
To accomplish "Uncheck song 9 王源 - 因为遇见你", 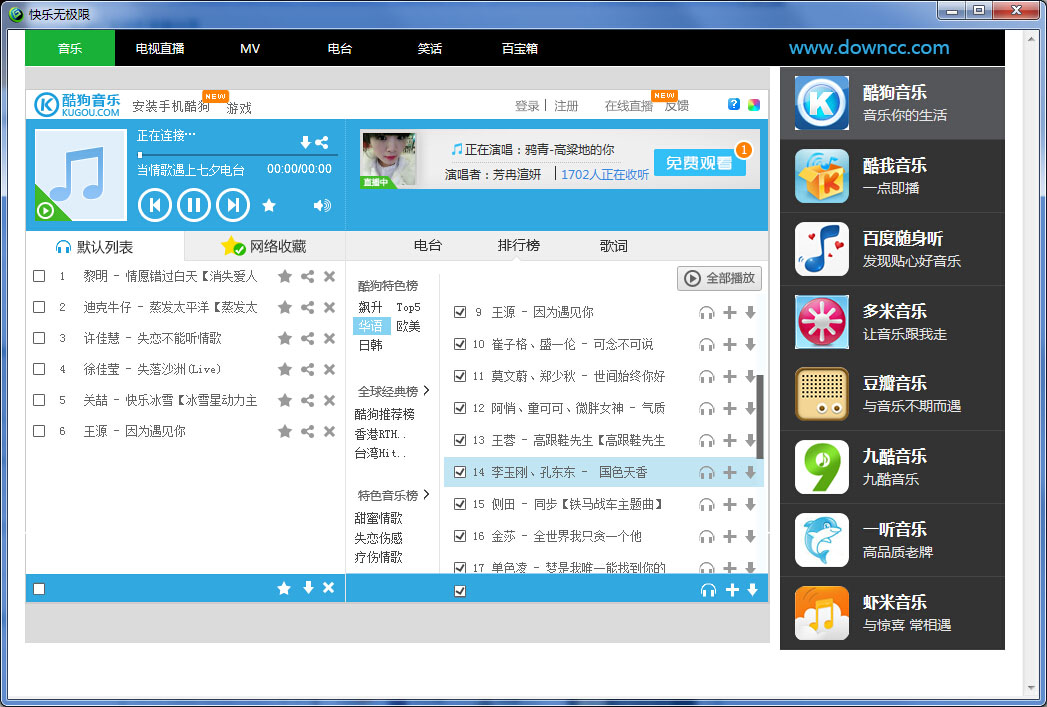I will tap(459, 311).
